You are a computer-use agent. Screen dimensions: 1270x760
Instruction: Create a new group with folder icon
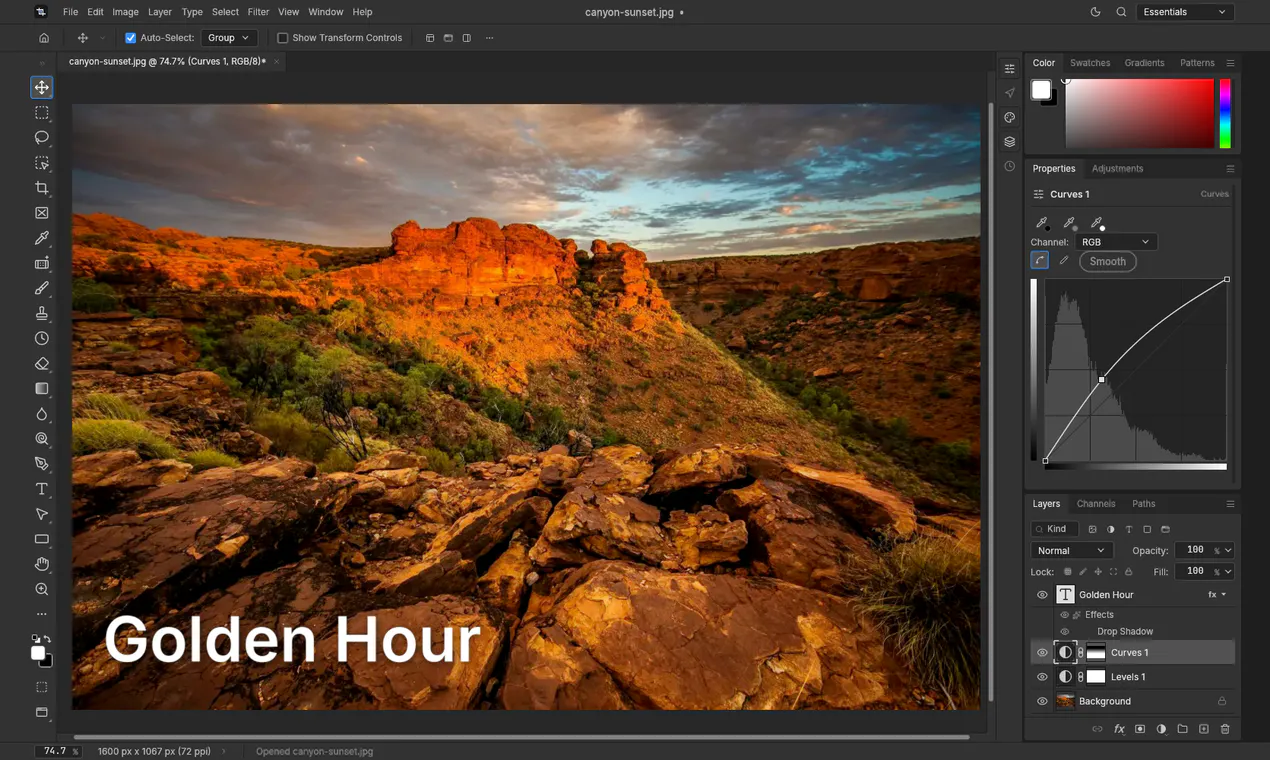point(1182,729)
